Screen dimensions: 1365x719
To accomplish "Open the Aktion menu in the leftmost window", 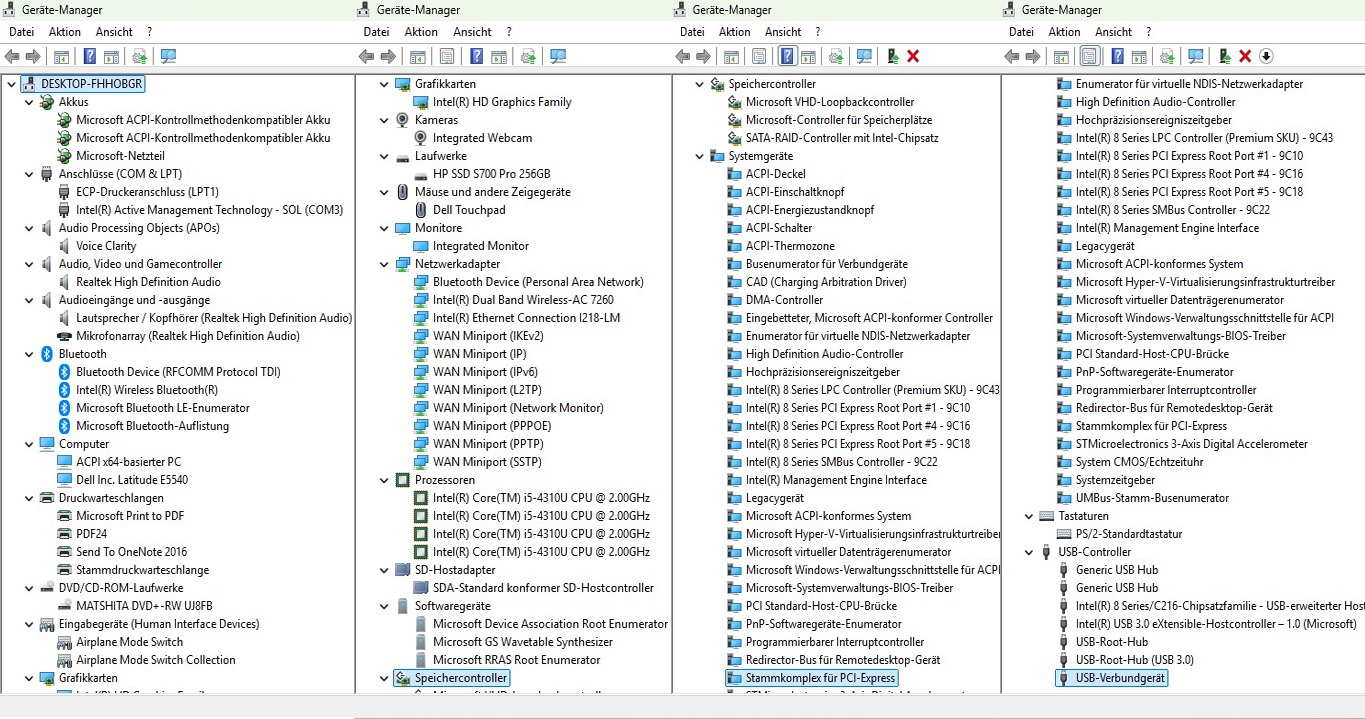I will pos(65,32).
